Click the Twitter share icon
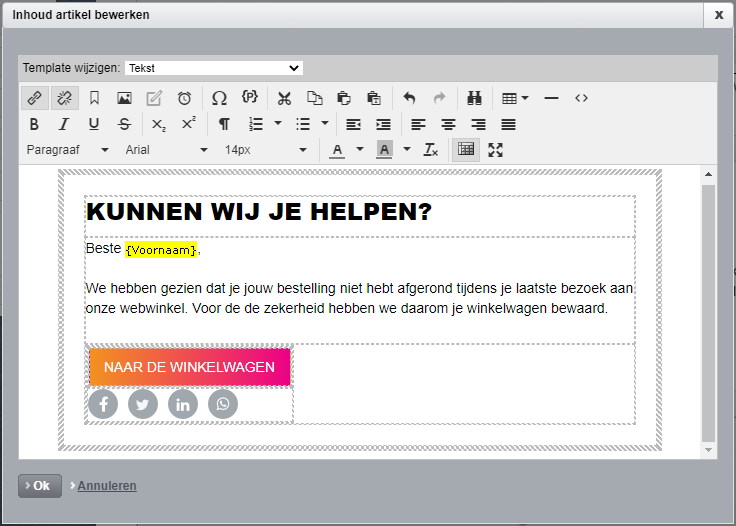 pyautogui.click(x=143, y=404)
